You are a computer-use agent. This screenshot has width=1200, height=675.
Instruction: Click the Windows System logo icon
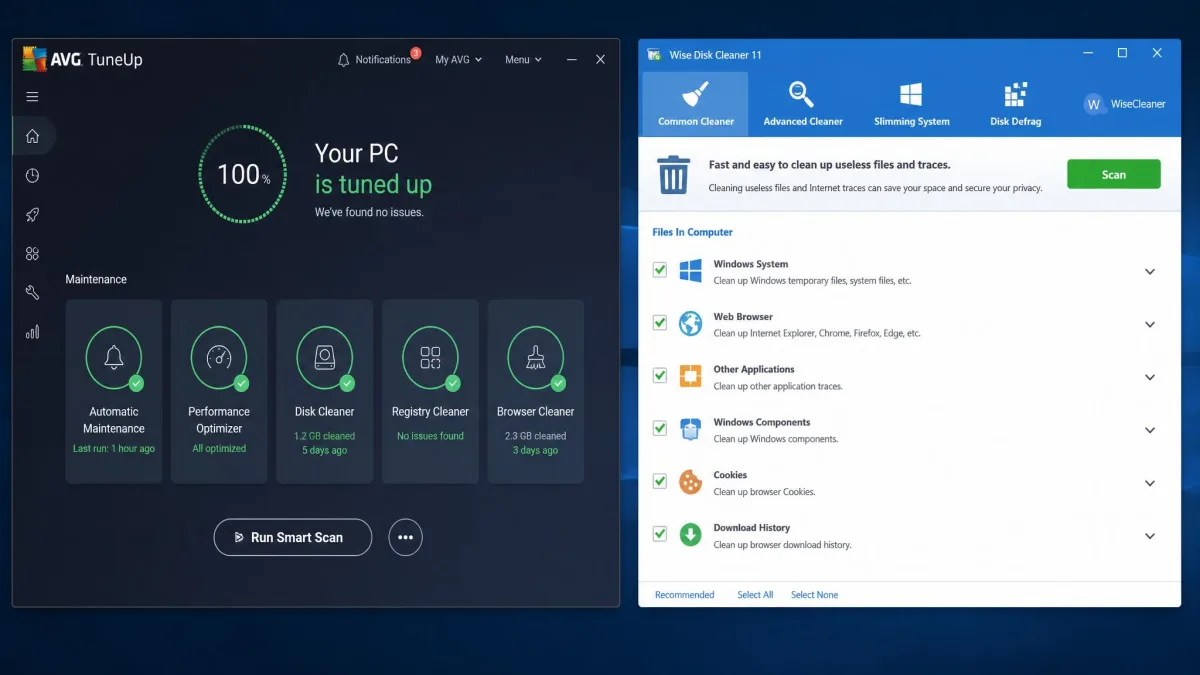[690, 271]
